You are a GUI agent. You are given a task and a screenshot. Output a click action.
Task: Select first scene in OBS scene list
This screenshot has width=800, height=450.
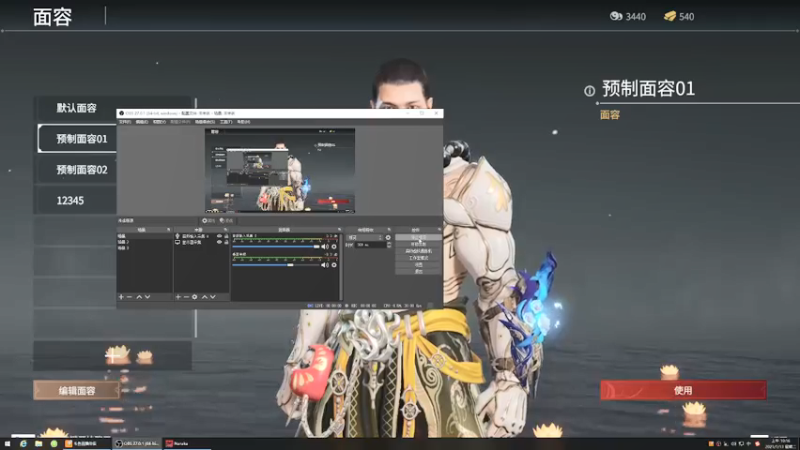[x=144, y=236]
